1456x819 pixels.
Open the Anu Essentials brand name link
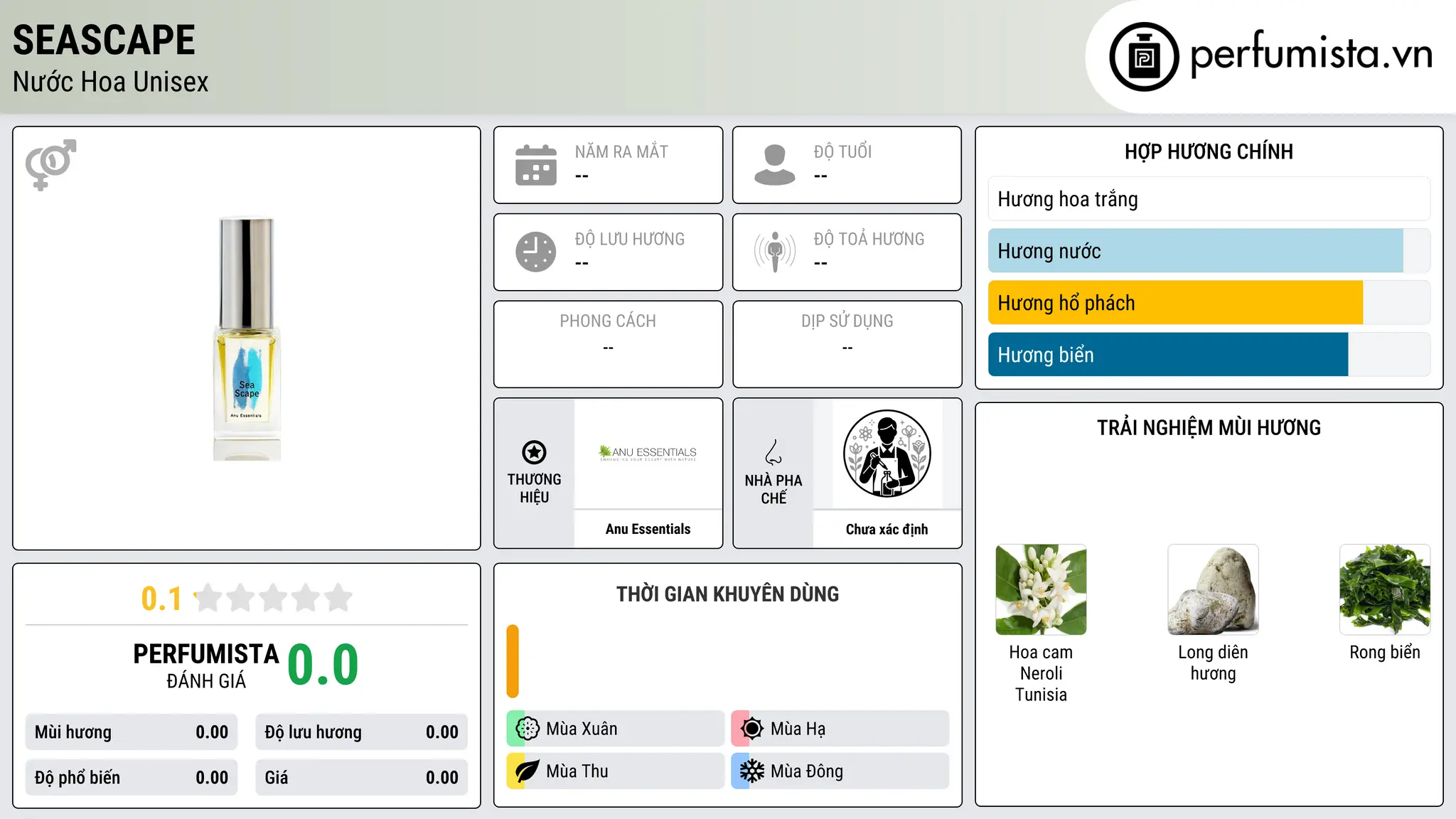point(648,529)
